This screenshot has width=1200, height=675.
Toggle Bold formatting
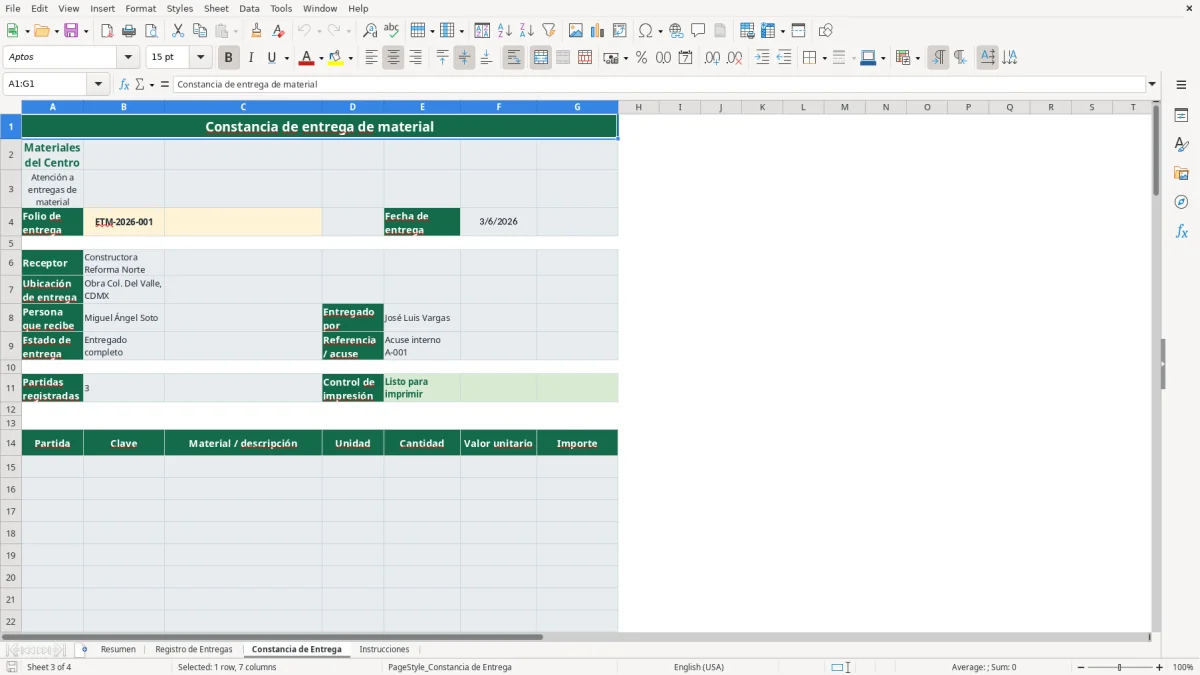[x=229, y=58]
